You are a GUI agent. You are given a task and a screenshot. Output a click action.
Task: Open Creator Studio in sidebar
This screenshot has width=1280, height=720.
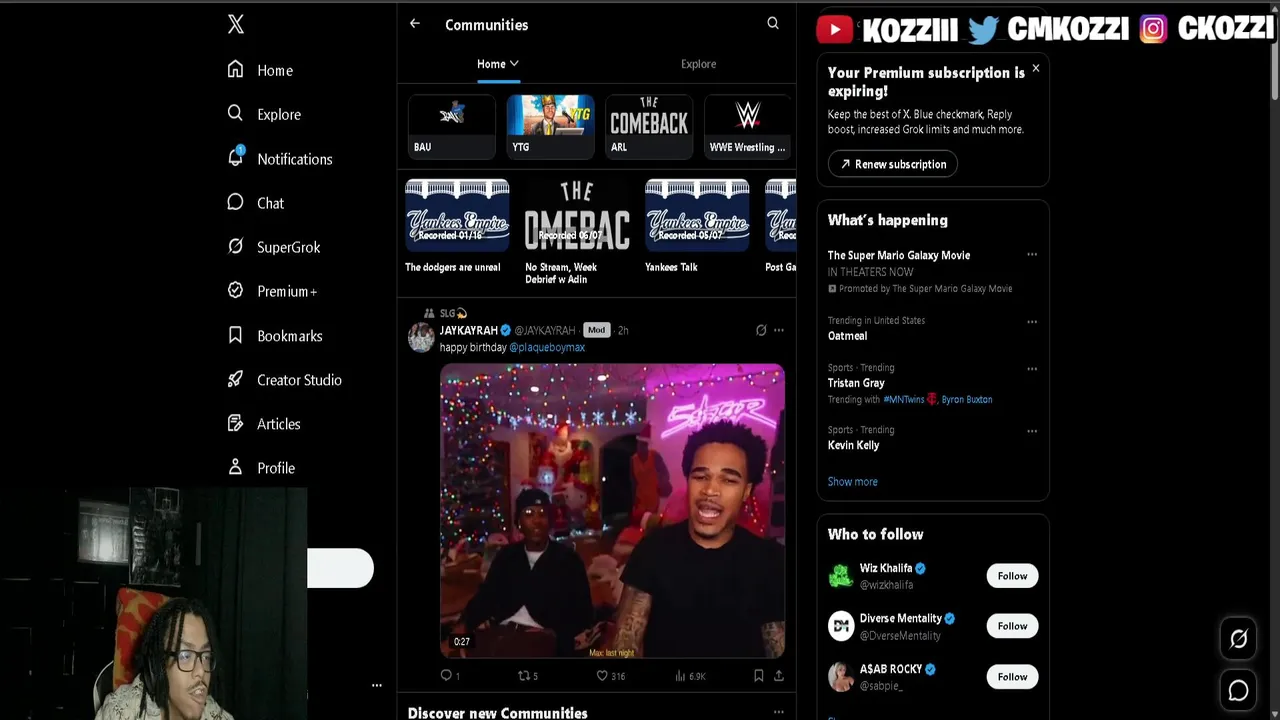pos(284,379)
